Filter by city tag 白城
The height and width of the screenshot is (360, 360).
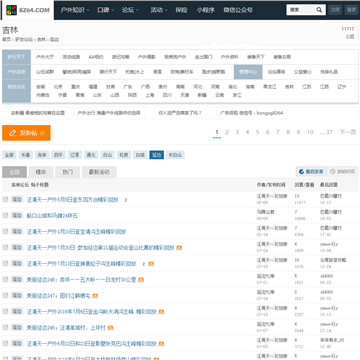(140, 155)
